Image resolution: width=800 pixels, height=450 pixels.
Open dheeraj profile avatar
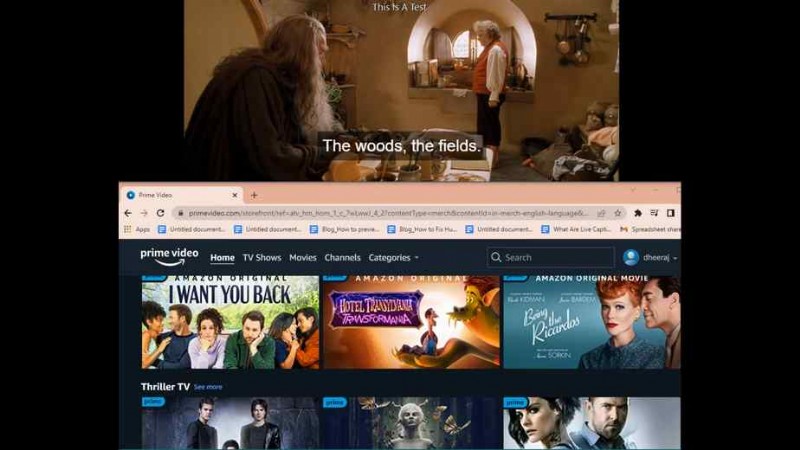point(631,258)
